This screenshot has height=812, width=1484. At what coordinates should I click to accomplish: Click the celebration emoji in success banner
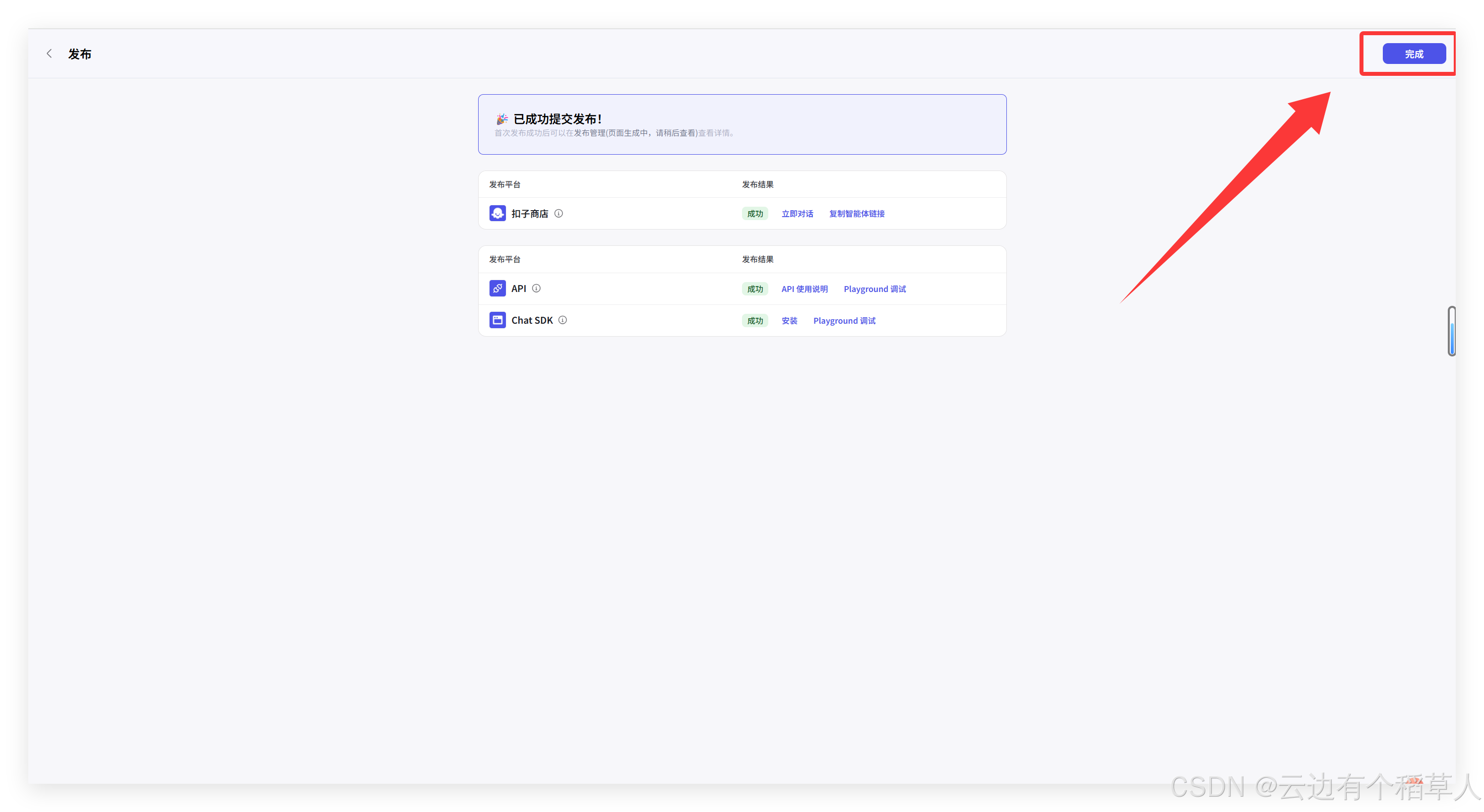tap(502, 119)
